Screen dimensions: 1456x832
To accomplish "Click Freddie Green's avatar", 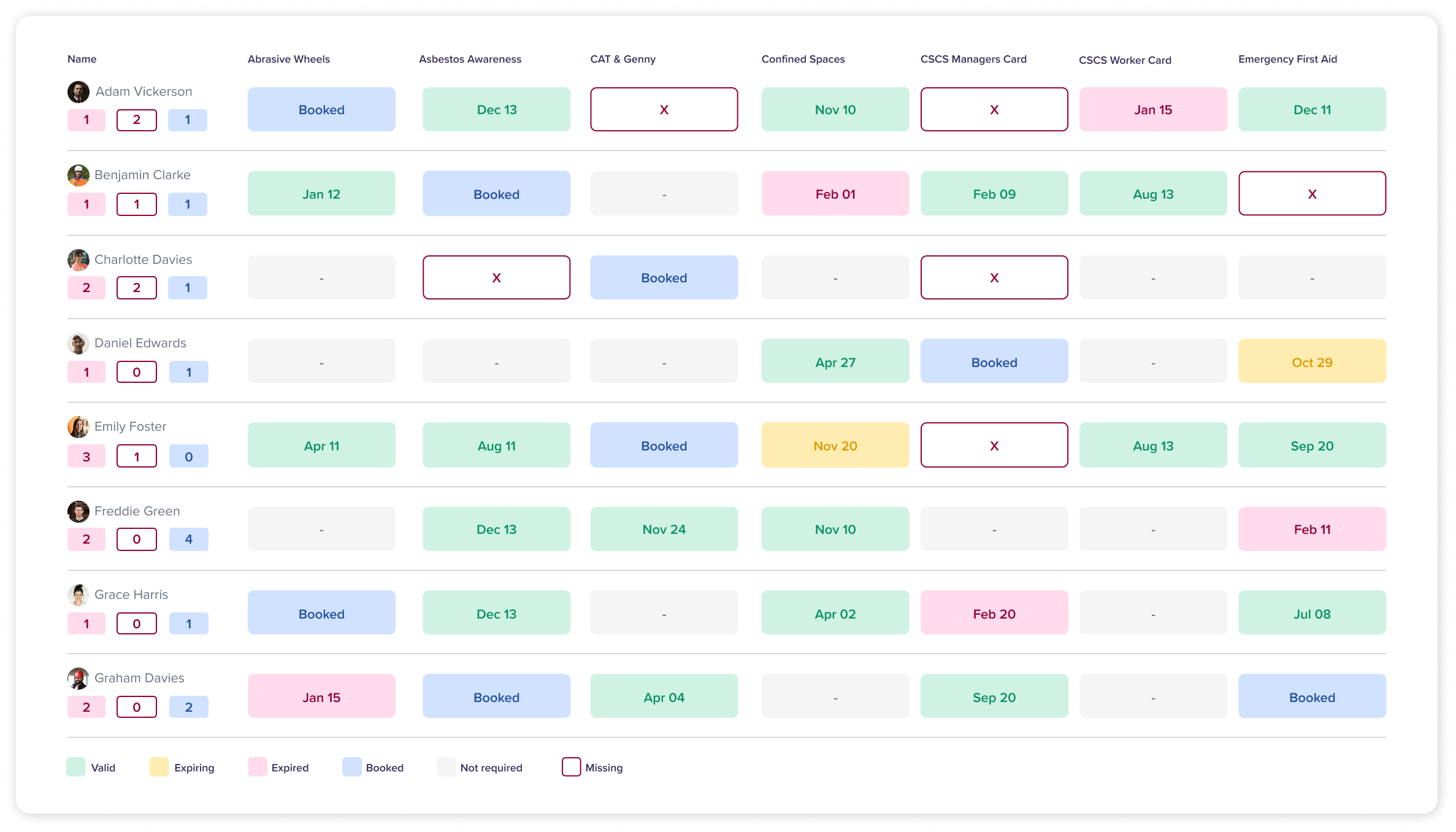I will (x=78, y=511).
